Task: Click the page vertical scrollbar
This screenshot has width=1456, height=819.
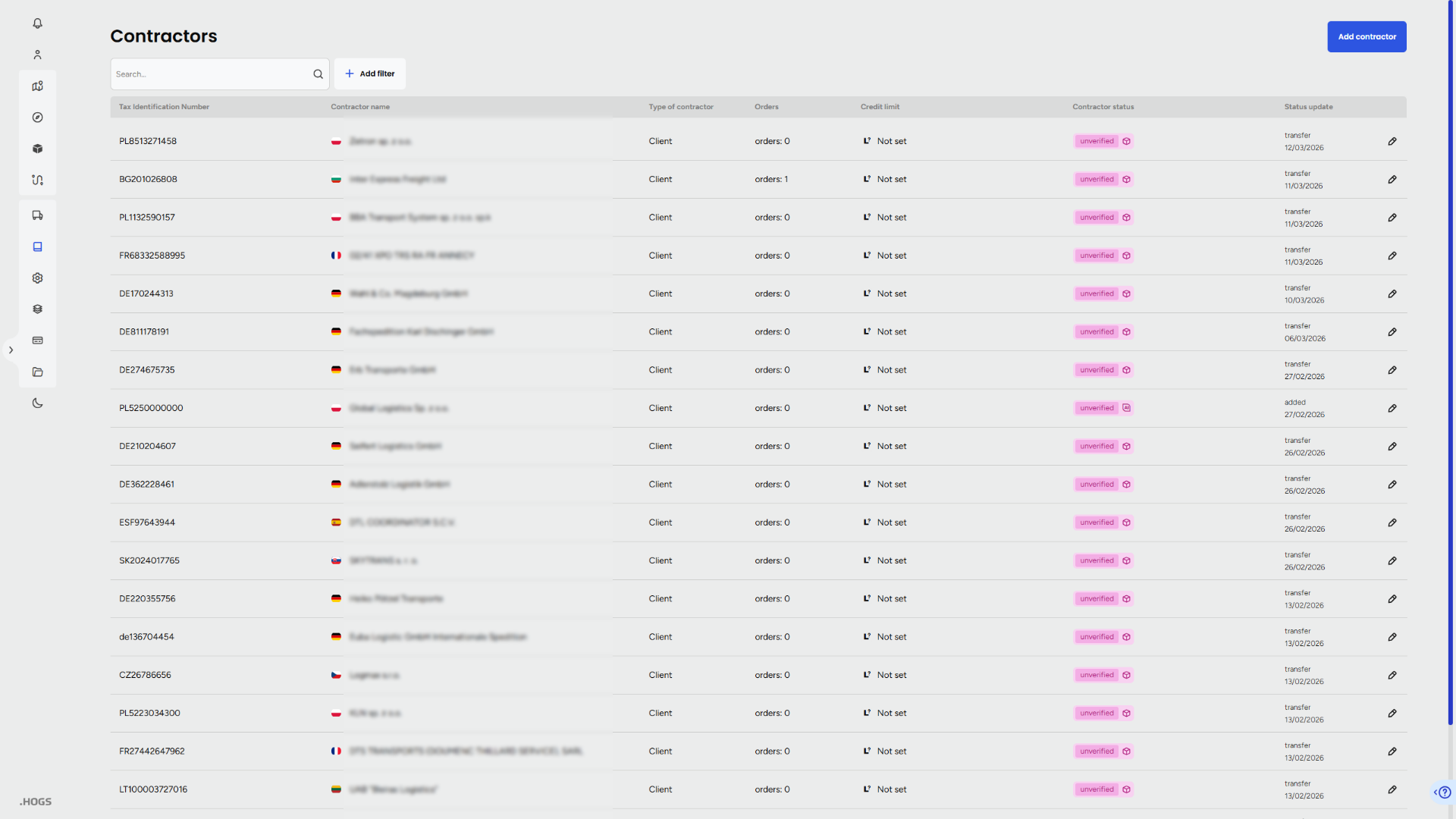Action: pyautogui.click(x=1451, y=364)
